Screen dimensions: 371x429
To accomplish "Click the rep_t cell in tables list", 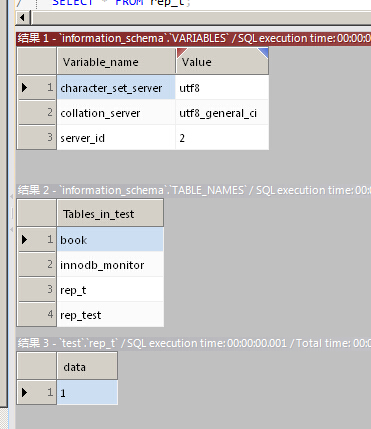I will click(110, 290).
